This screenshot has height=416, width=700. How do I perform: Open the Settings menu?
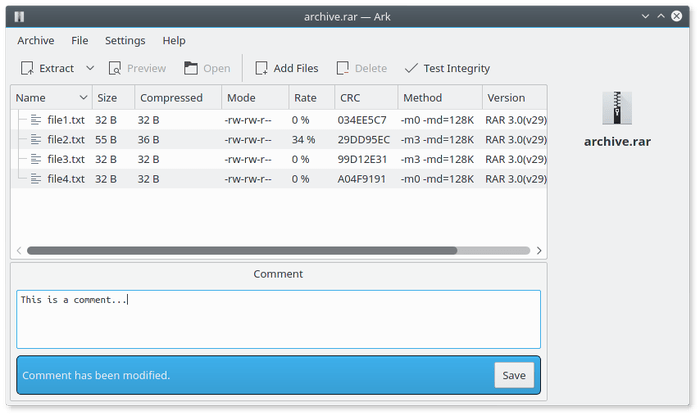tap(125, 40)
